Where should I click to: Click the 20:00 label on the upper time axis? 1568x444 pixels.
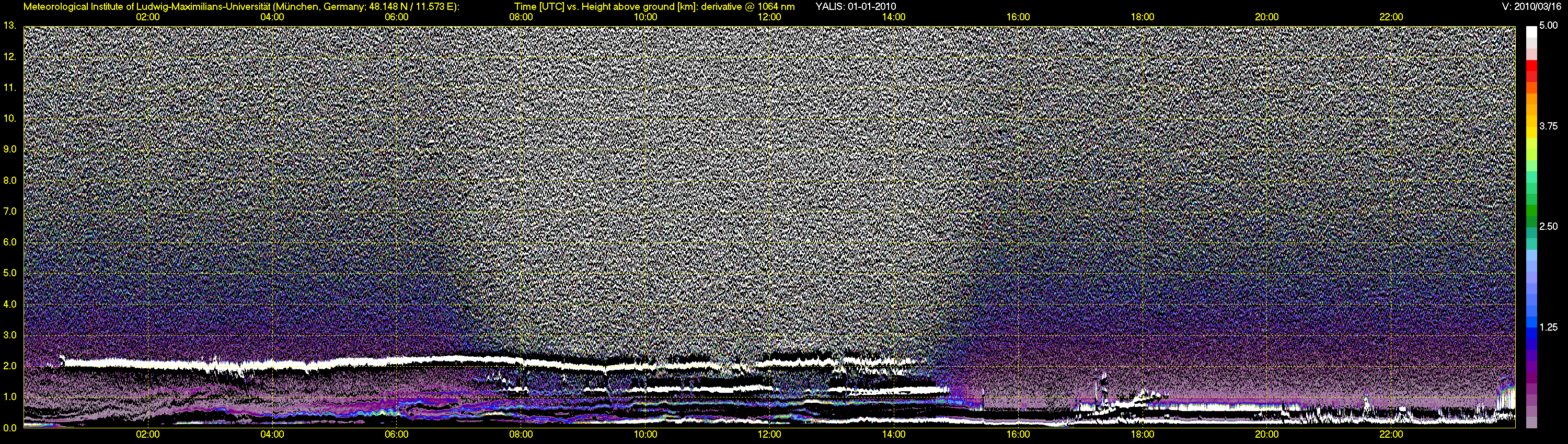point(1267,17)
